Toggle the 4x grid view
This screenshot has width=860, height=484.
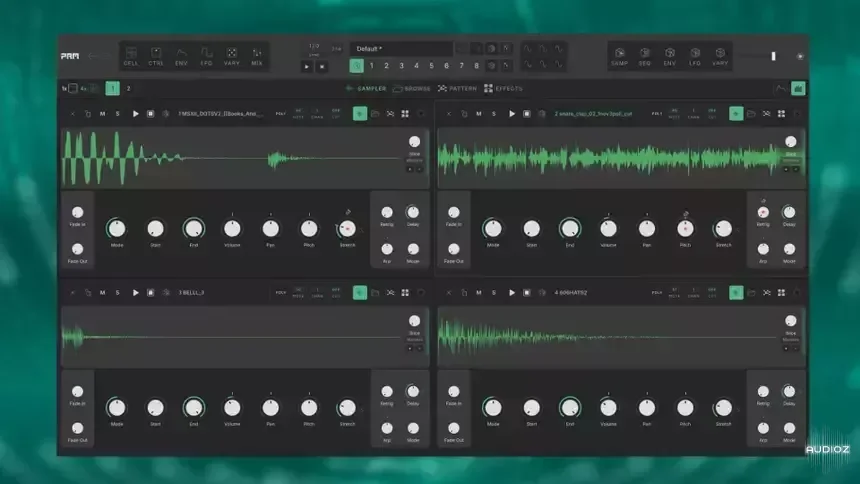(x=89, y=88)
